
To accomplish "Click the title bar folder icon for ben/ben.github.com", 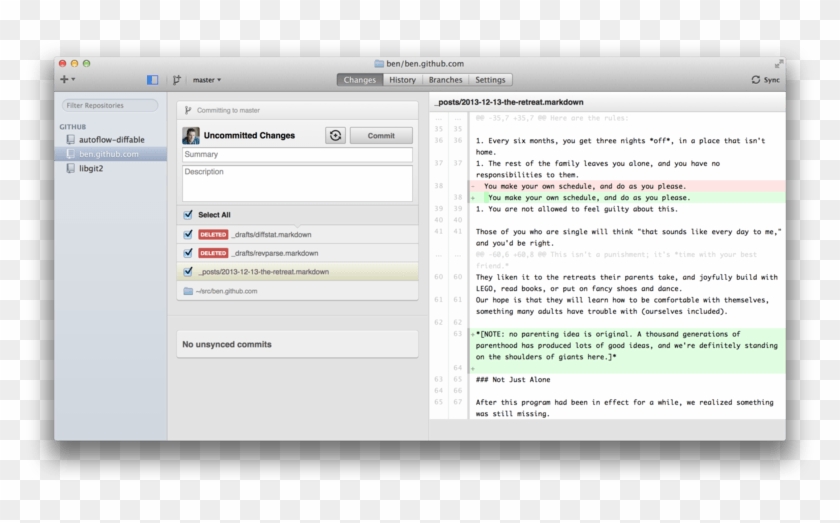I will click(x=379, y=64).
